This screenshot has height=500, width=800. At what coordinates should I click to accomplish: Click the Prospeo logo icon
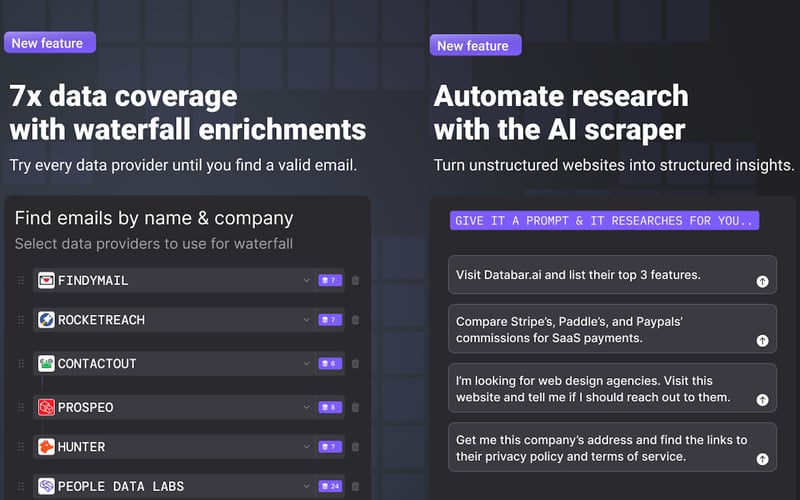click(46, 407)
